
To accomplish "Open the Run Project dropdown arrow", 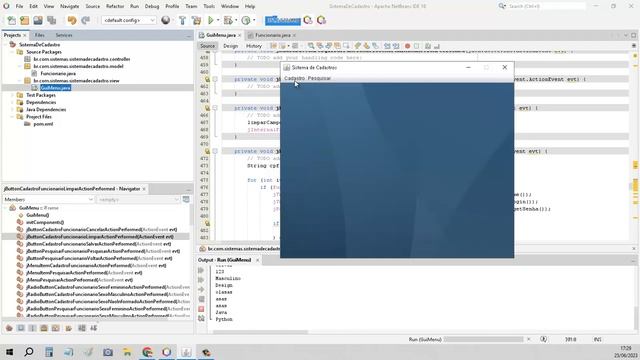I will point(218,20).
